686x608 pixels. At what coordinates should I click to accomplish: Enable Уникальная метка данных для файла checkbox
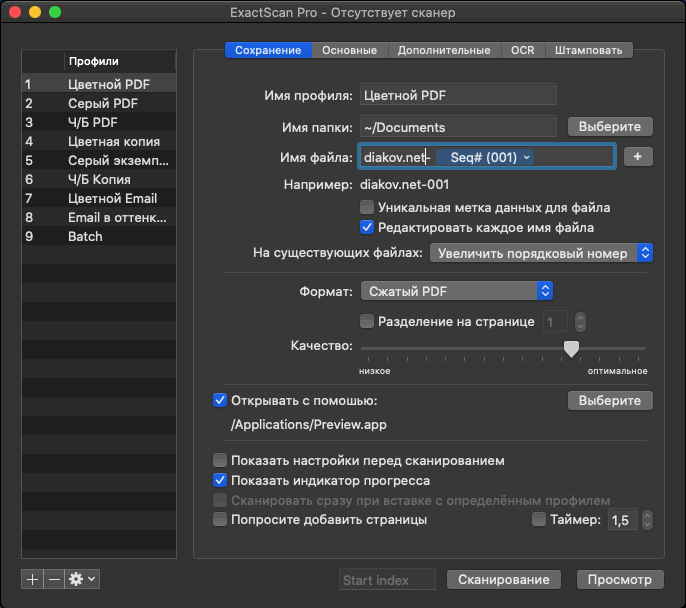click(367, 208)
